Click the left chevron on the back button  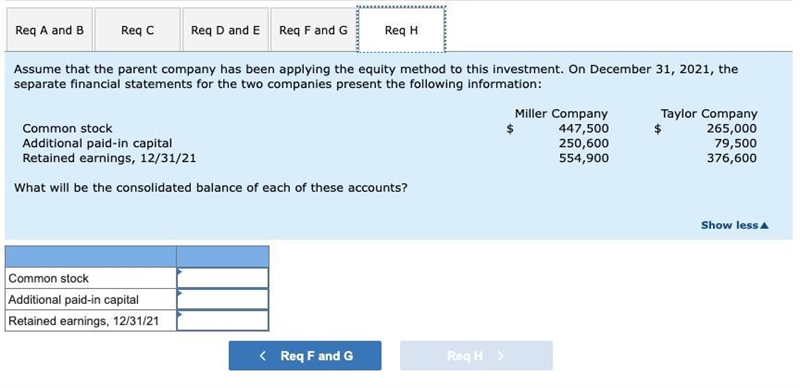[x=263, y=355]
